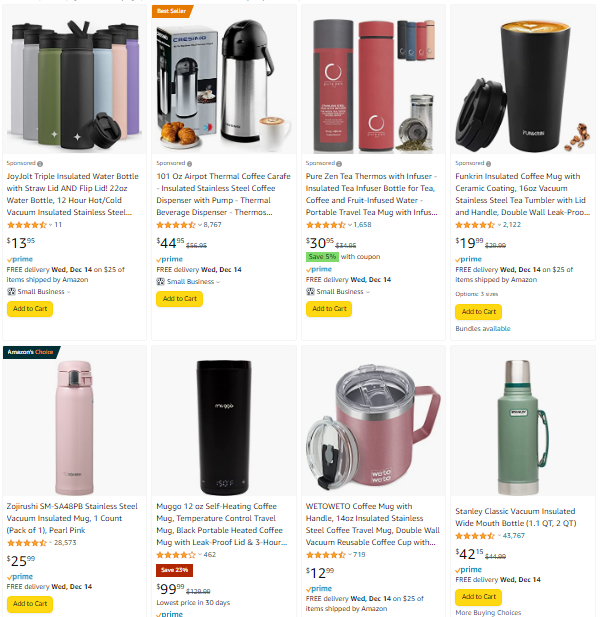Open the Muggo Self-Heating Coffee Mug title link
This screenshot has width=616, height=617.
pyautogui.click(x=222, y=524)
